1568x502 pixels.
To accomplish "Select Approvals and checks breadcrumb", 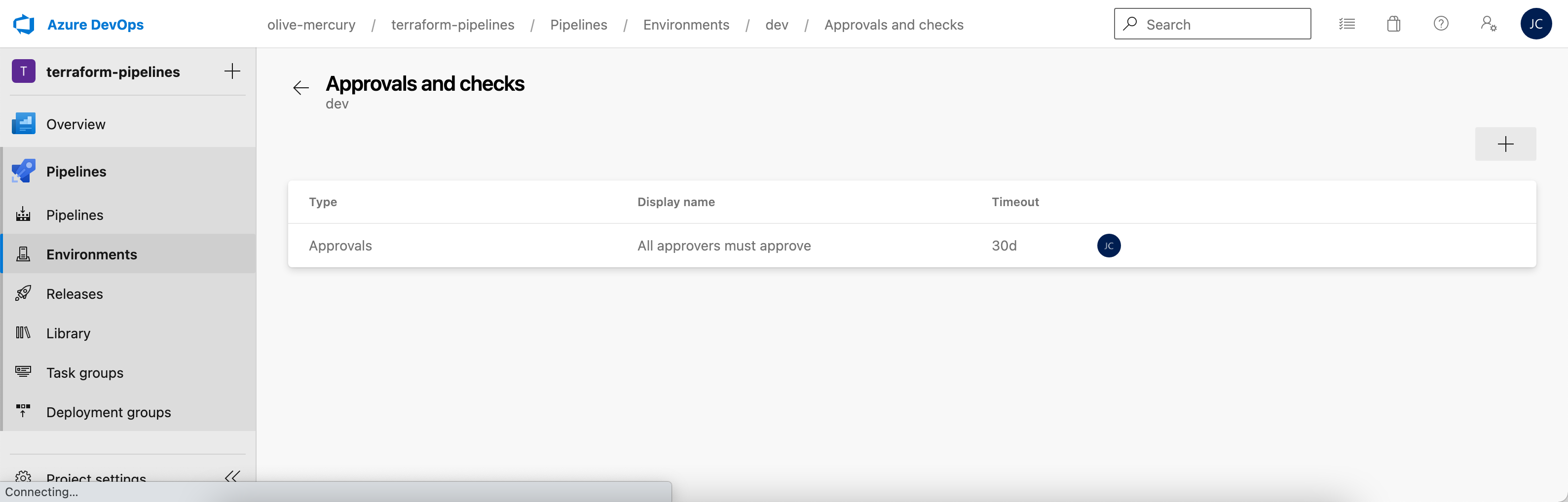I will tap(894, 24).
